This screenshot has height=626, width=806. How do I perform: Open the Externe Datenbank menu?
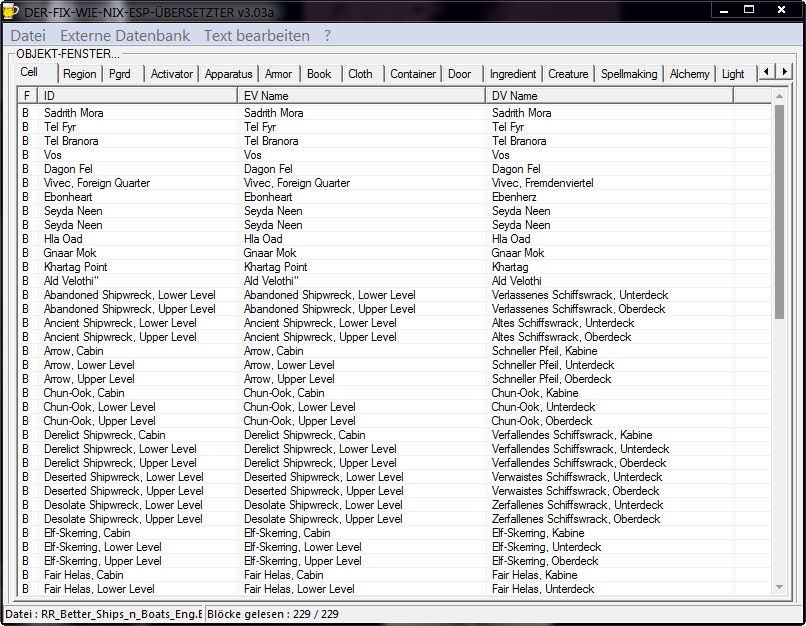tap(124, 35)
